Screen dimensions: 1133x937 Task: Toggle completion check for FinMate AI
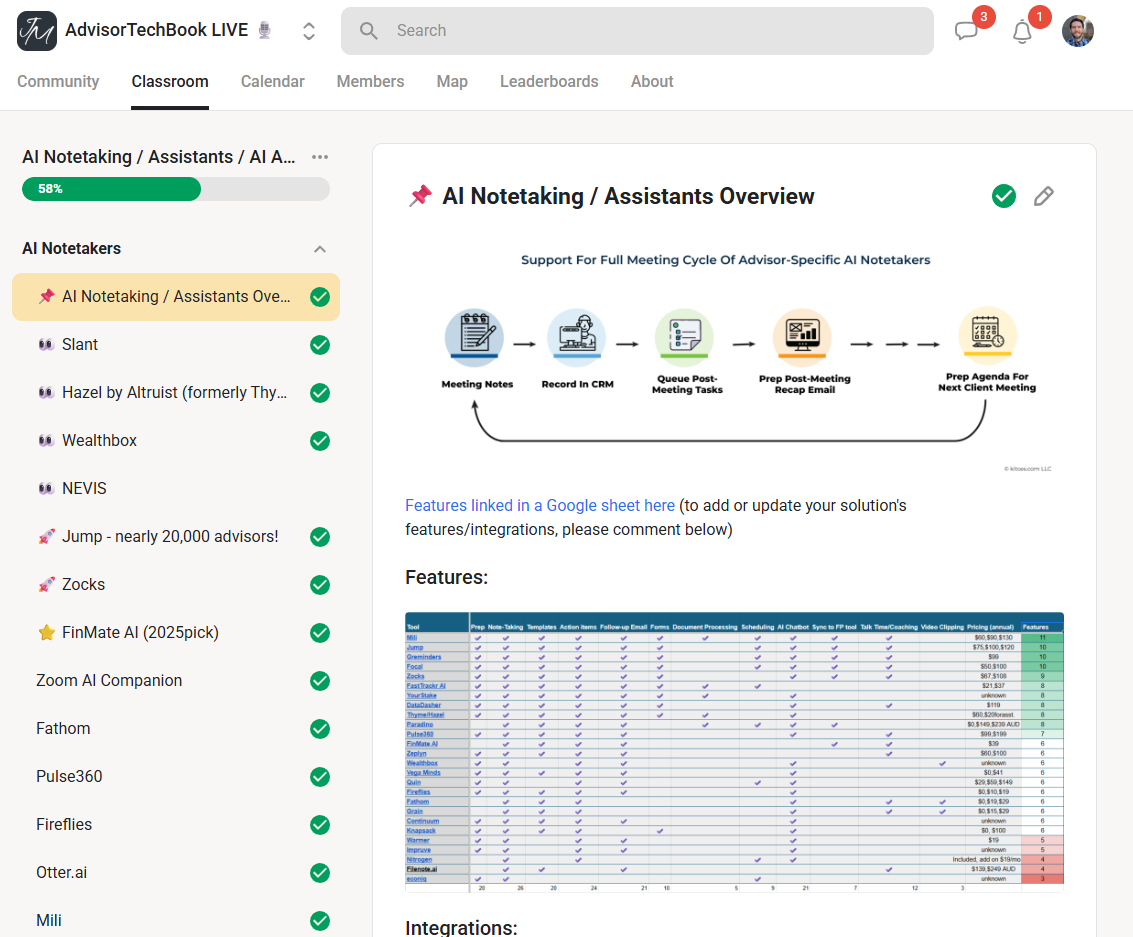pyautogui.click(x=320, y=633)
